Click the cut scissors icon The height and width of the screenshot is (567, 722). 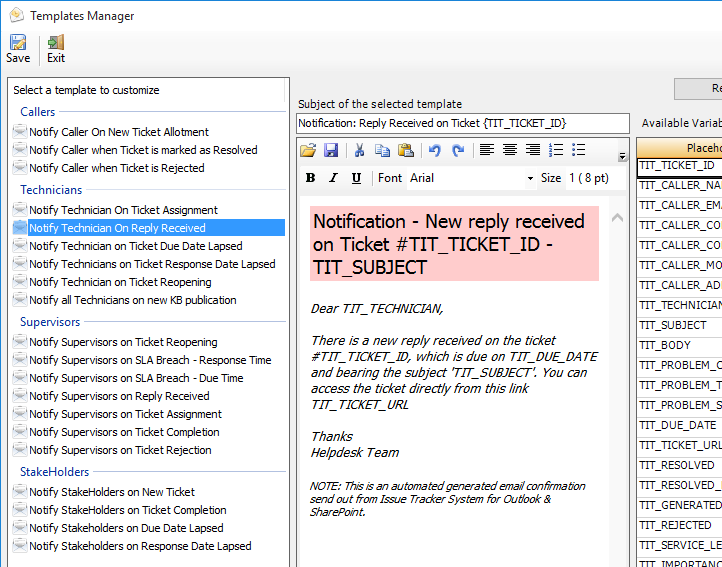359,150
